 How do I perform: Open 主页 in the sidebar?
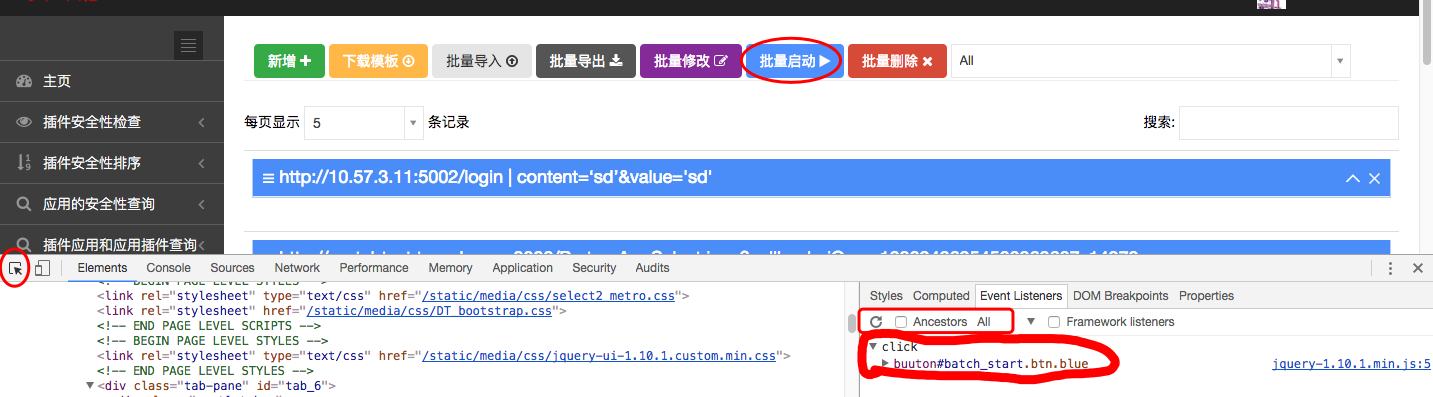pos(112,81)
